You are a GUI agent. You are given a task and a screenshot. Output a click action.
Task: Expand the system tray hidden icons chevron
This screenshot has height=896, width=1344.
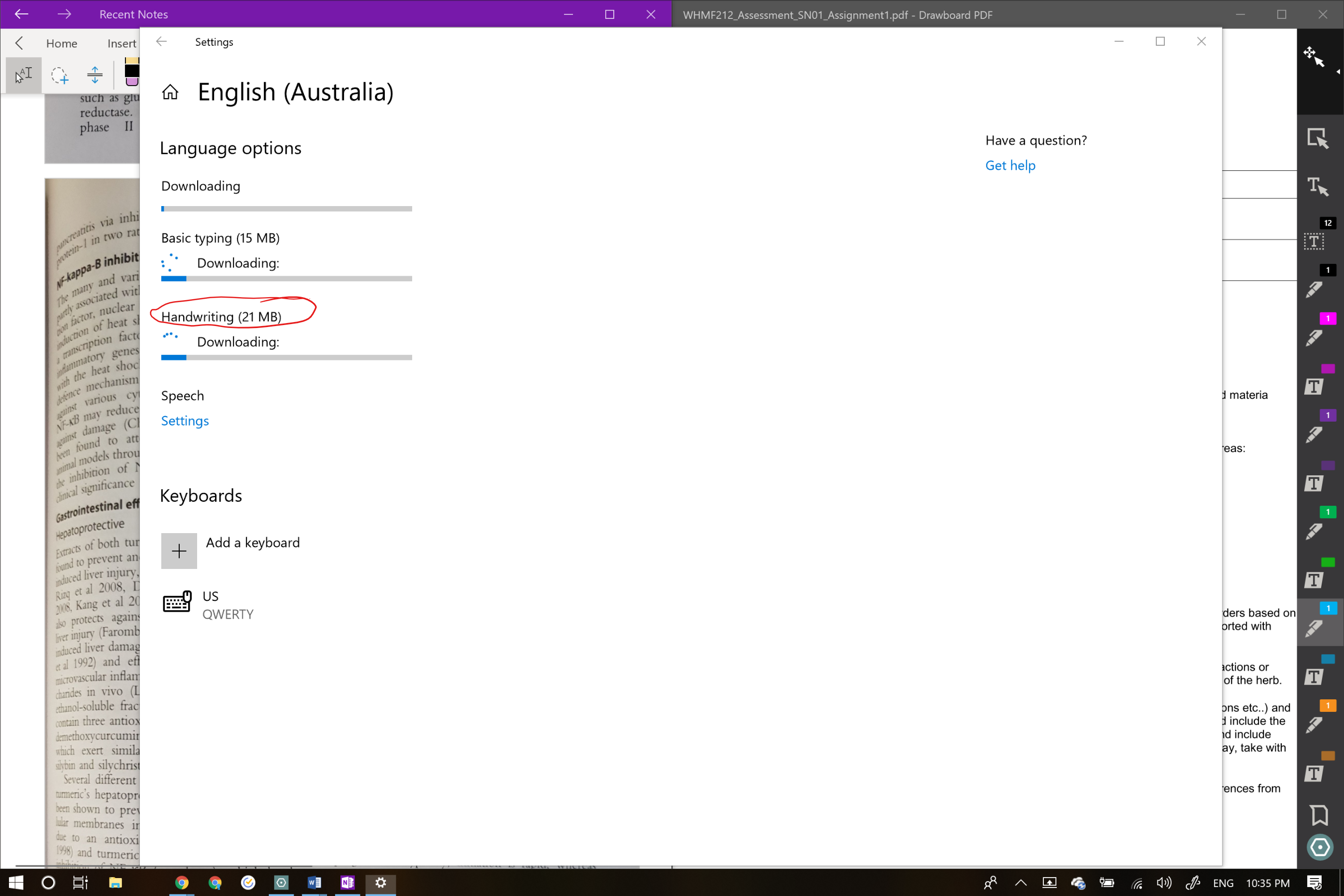coord(1020,883)
